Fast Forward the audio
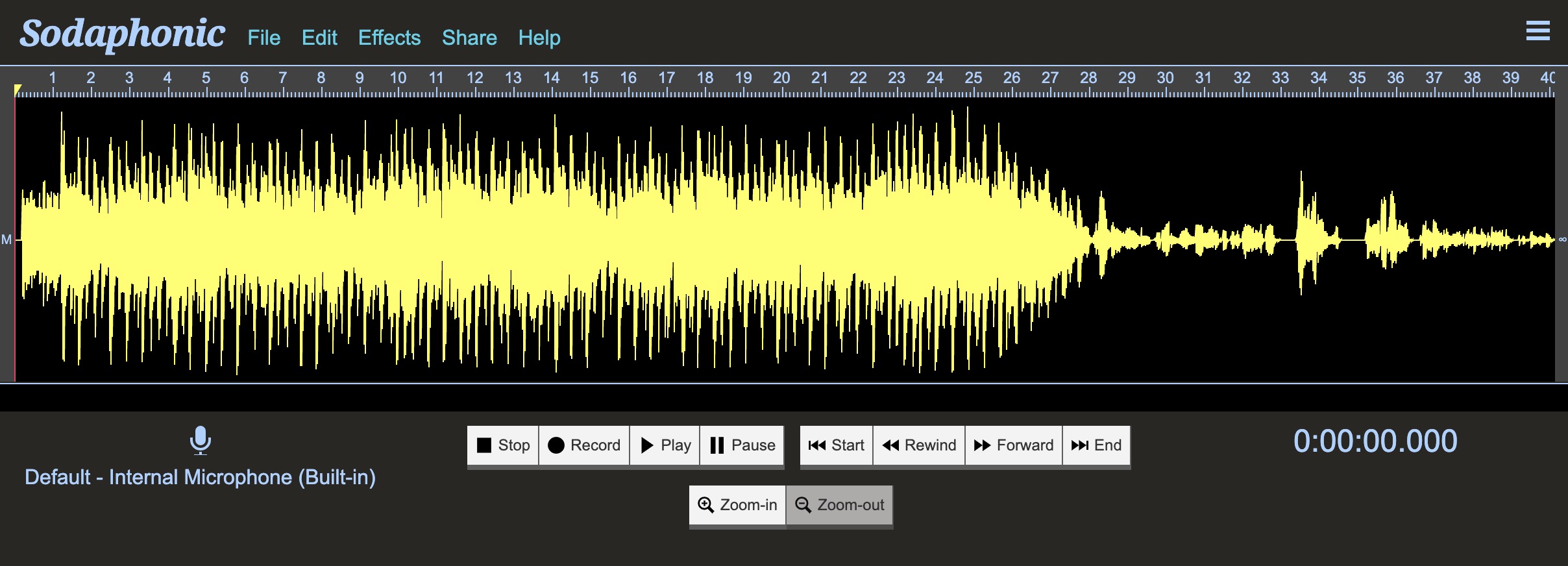Viewport: 1568px width, 566px height. coord(1014,445)
